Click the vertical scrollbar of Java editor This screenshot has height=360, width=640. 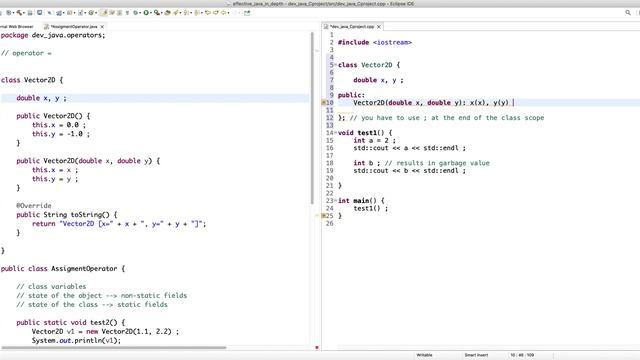point(312,118)
